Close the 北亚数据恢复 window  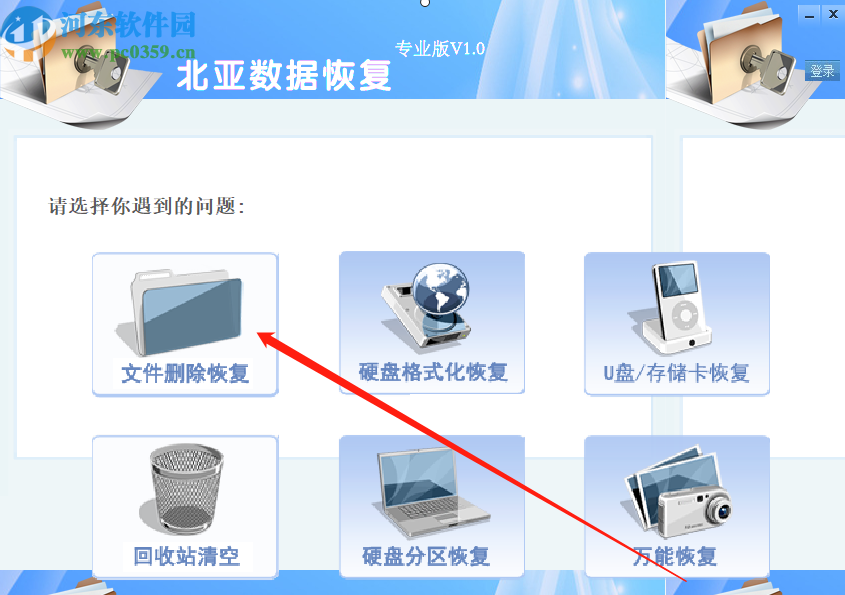(x=833, y=15)
